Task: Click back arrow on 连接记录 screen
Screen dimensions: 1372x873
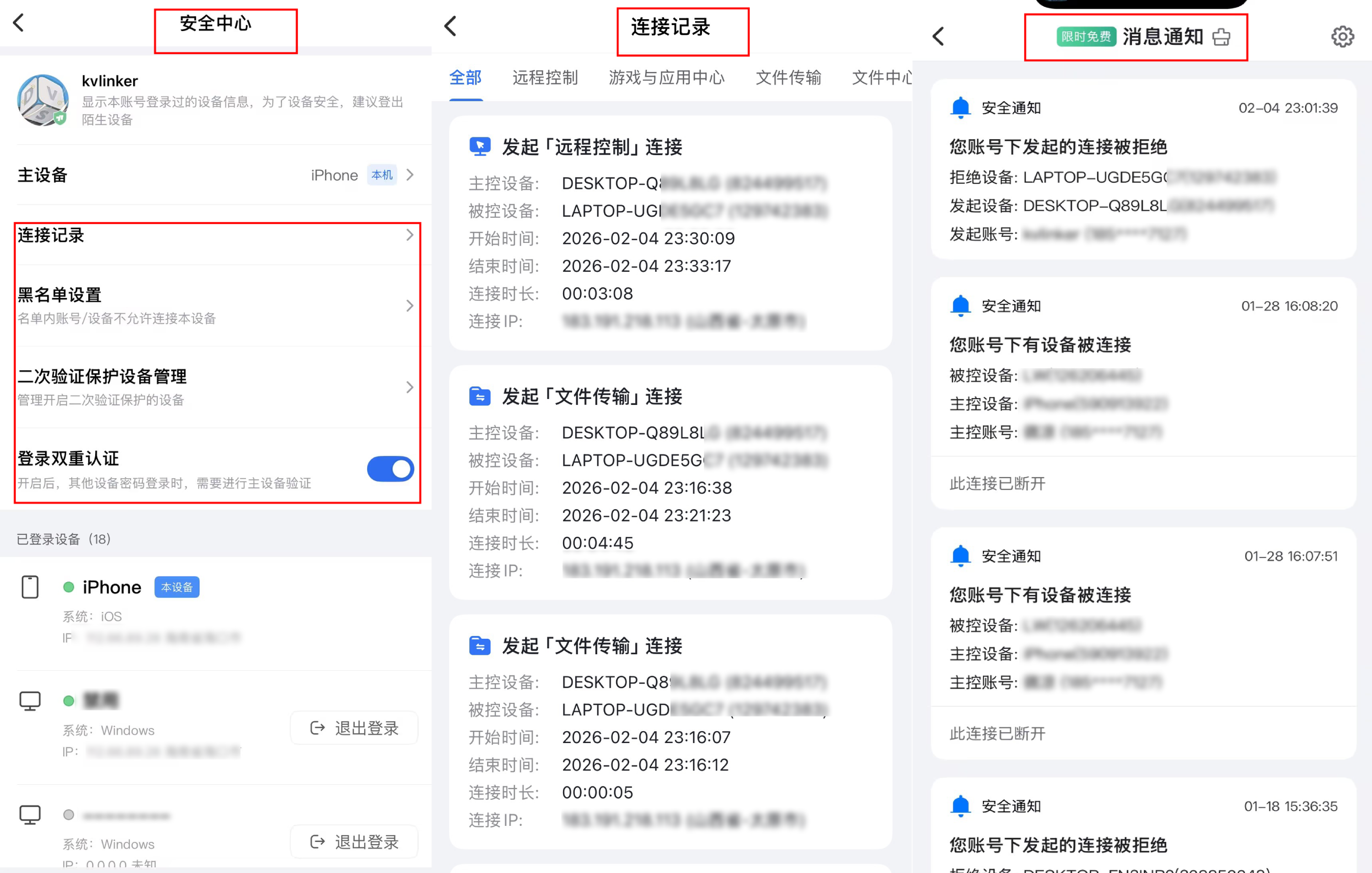Action: coord(450,26)
